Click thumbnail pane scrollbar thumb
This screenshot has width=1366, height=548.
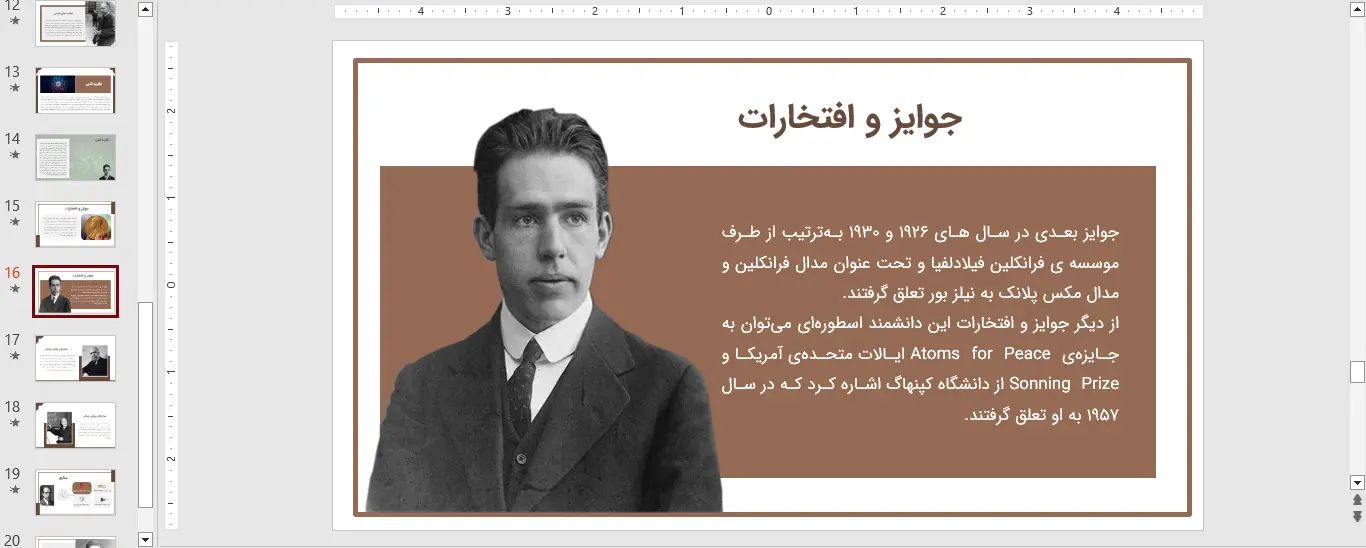coord(145,405)
